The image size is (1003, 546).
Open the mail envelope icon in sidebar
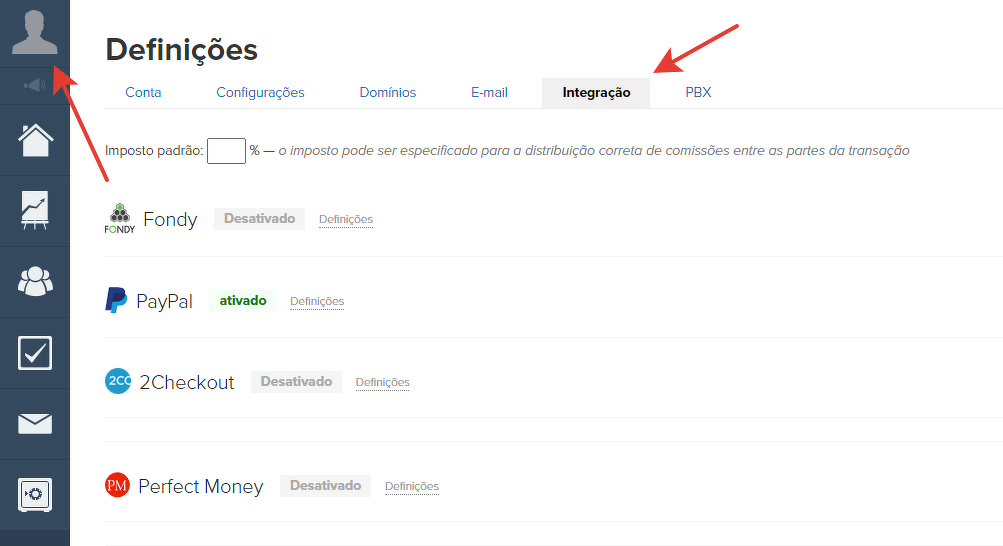pos(35,424)
